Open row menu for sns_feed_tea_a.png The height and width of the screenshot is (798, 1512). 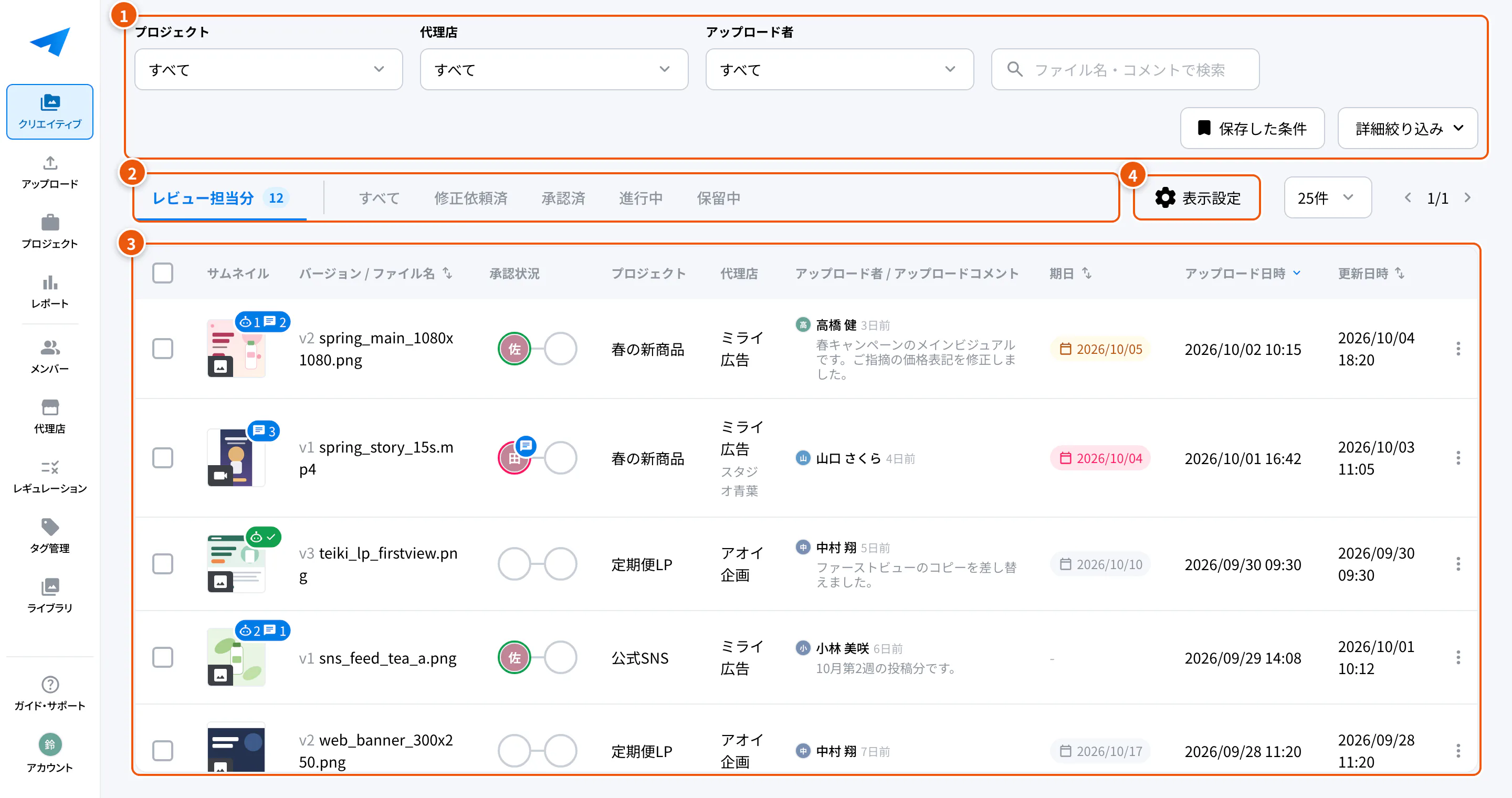1458,657
